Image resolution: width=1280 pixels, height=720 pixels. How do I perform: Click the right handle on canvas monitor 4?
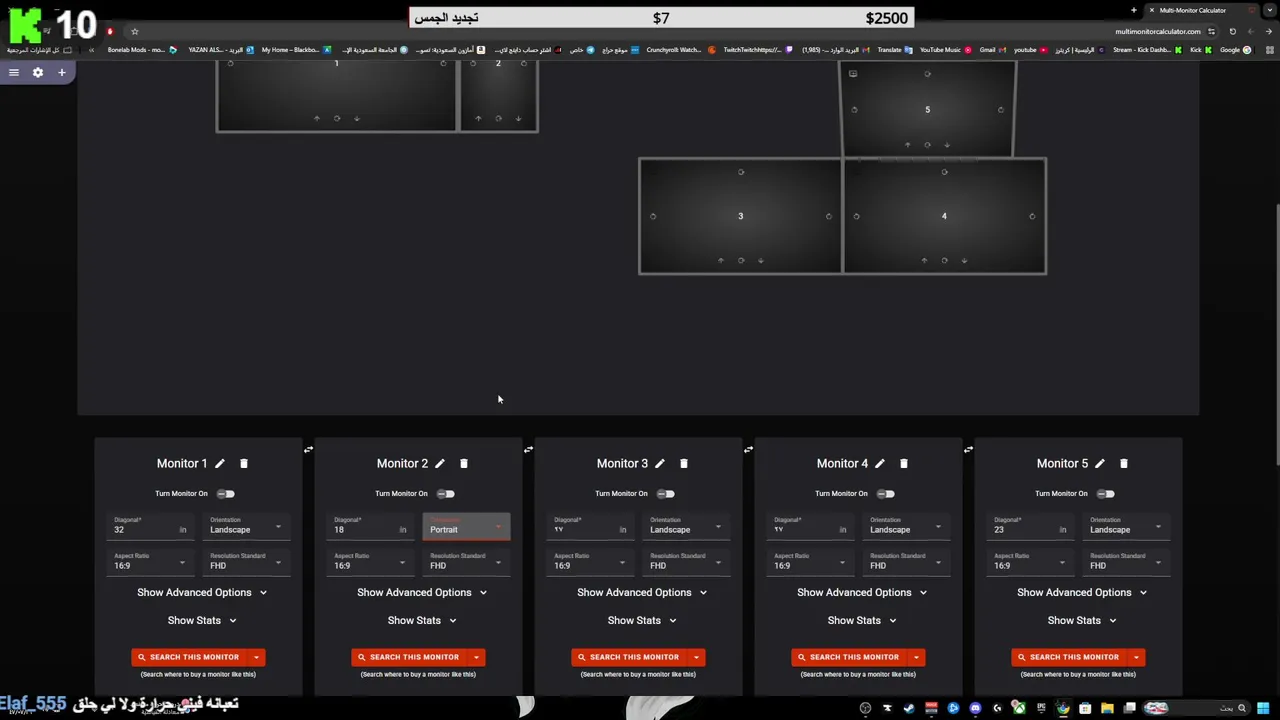pyautogui.click(x=1032, y=216)
